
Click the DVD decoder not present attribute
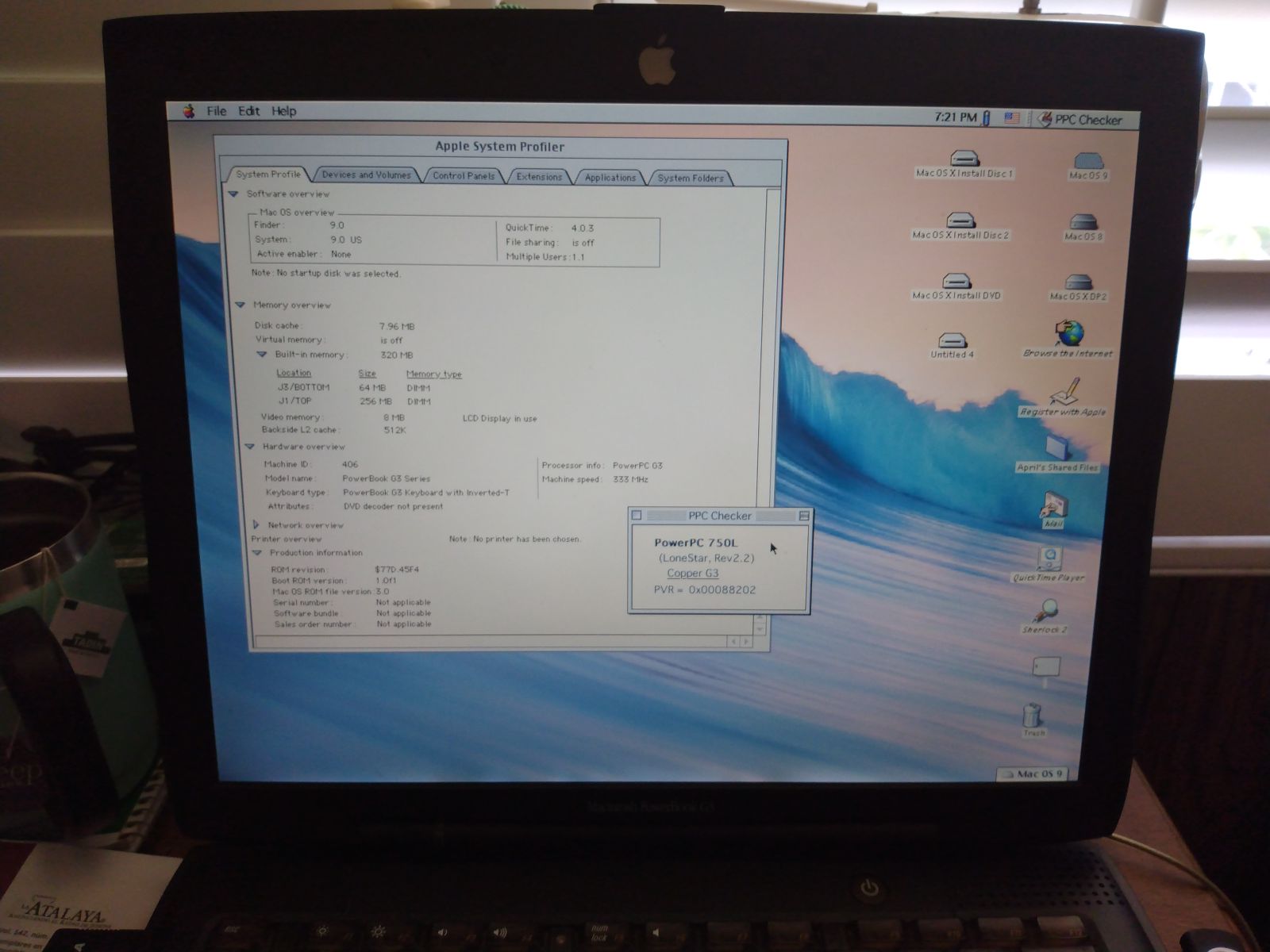tap(394, 506)
